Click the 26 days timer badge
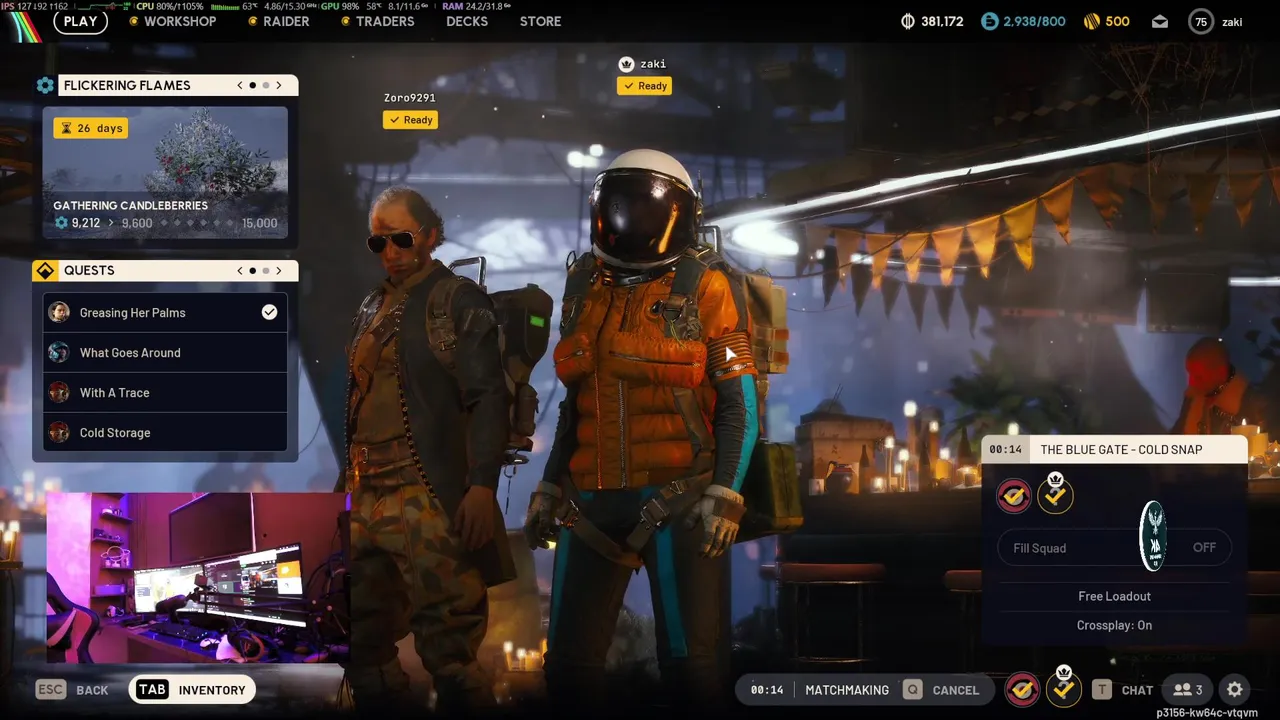The width and height of the screenshot is (1280, 720). 91,128
